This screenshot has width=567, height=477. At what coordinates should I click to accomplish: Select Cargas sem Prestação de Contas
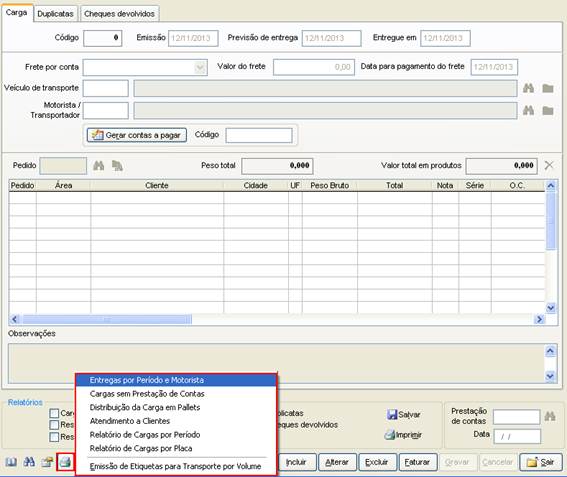click(176, 393)
